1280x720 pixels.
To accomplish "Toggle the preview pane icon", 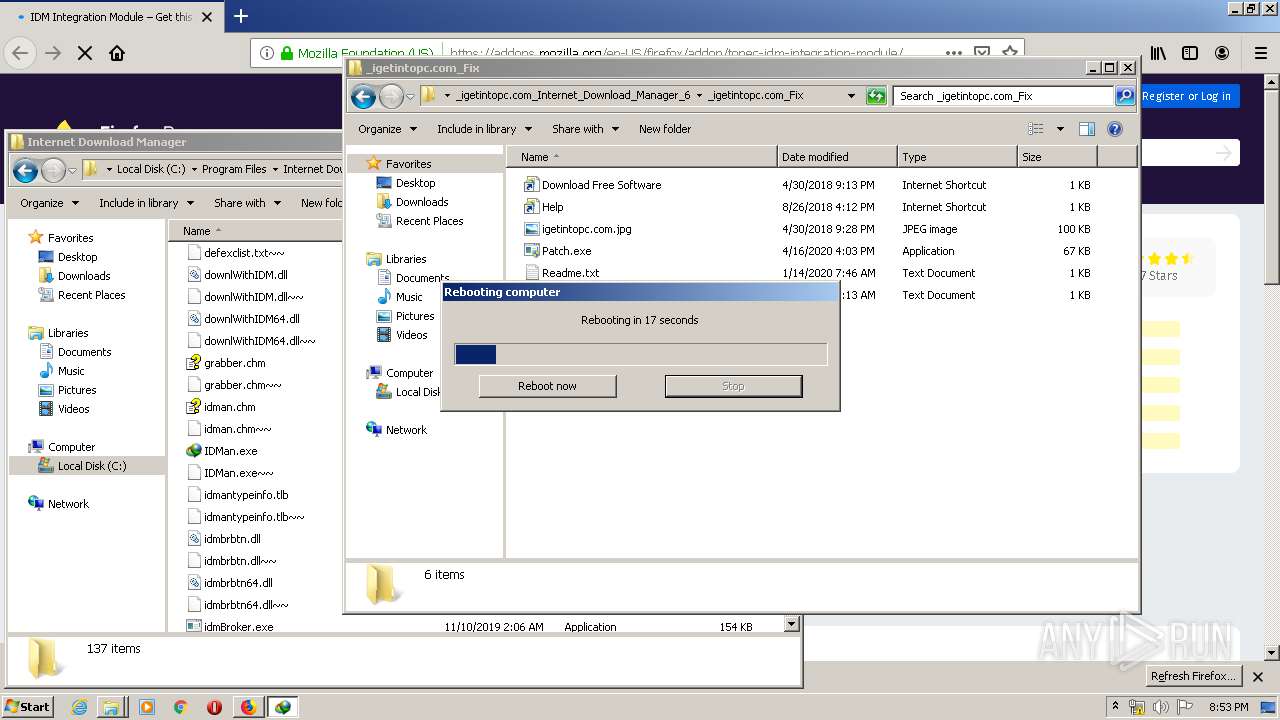I will [x=1087, y=129].
